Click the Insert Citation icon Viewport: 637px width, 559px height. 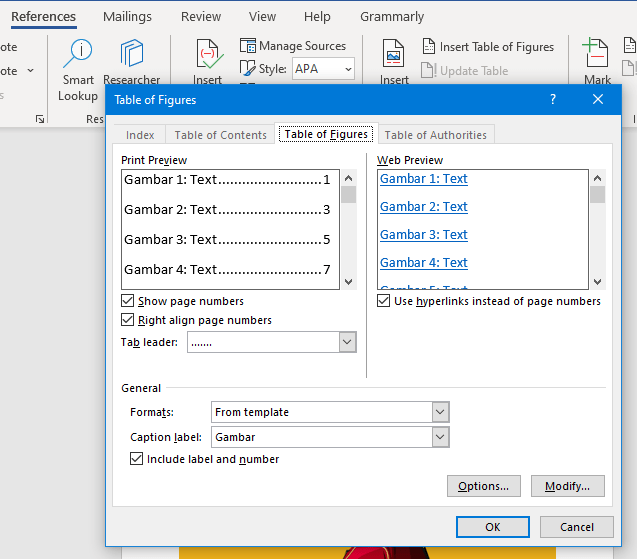point(208,55)
